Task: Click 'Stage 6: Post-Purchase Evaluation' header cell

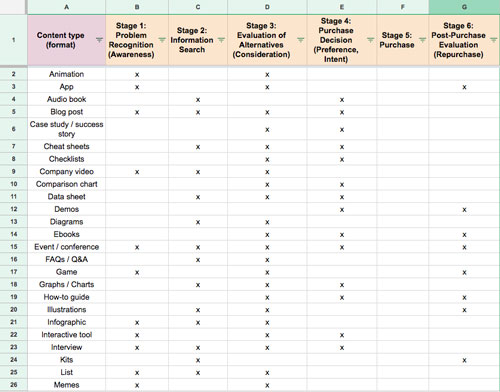Action: 464,40
